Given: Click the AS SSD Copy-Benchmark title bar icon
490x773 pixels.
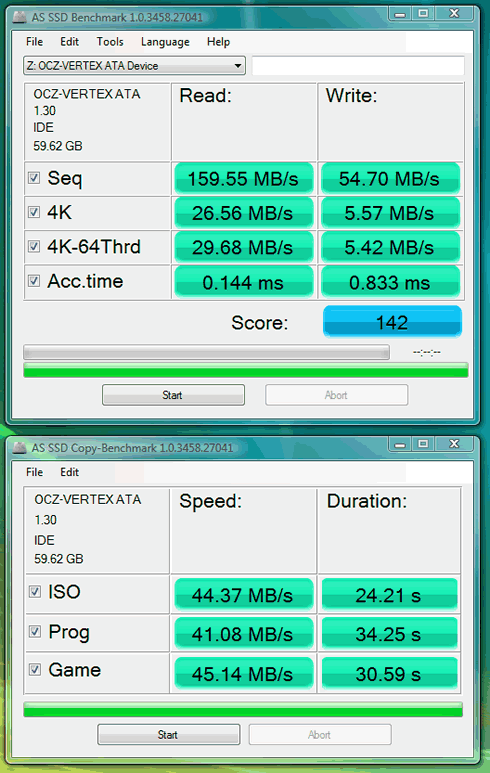Looking at the screenshot, I should pos(20,448).
